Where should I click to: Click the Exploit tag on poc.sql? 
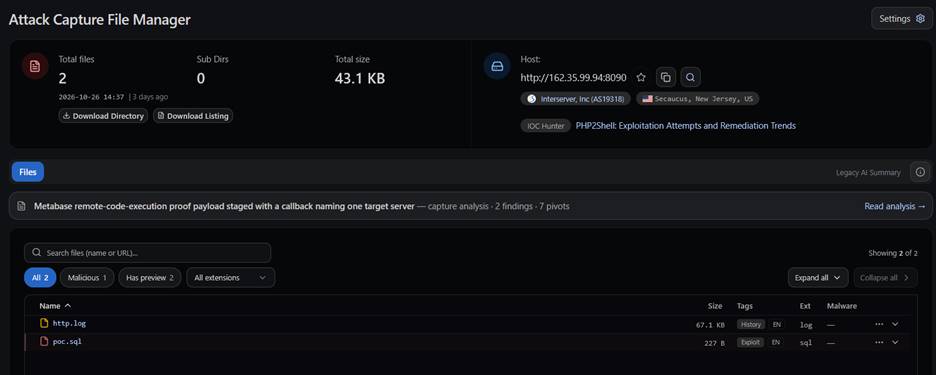(x=750, y=343)
